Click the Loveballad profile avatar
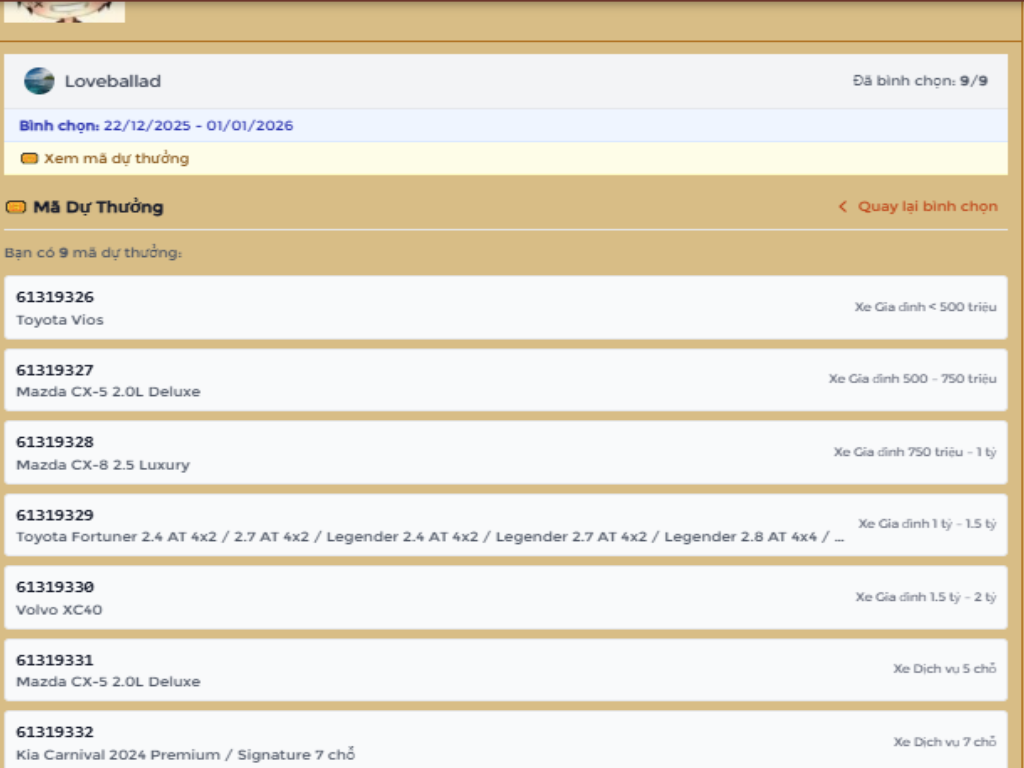Screen dimensions: 1024x768 pyautogui.click(x=39, y=81)
